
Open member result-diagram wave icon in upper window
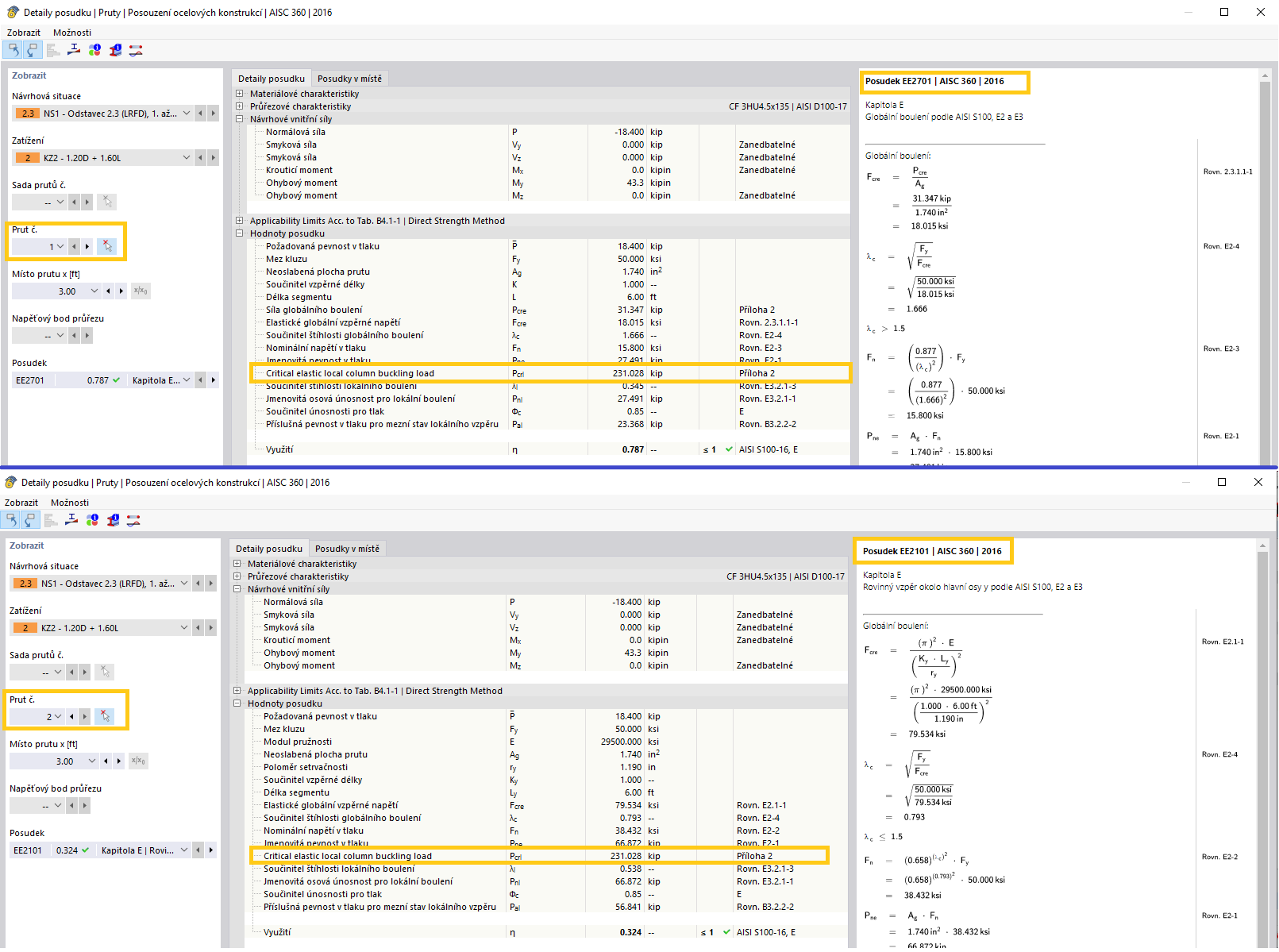(136, 50)
